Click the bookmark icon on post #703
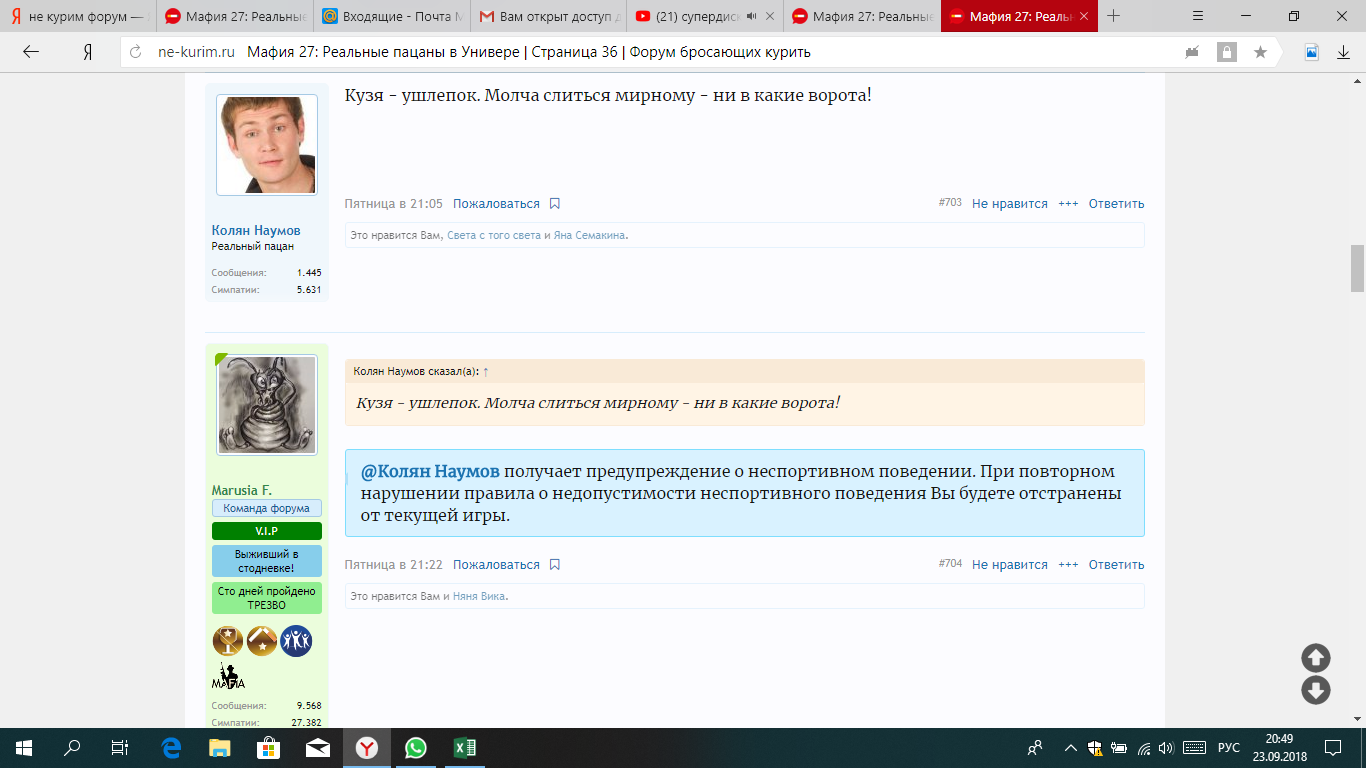This screenshot has height=768, width=1366. pyautogui.click(x=555, y=204)
